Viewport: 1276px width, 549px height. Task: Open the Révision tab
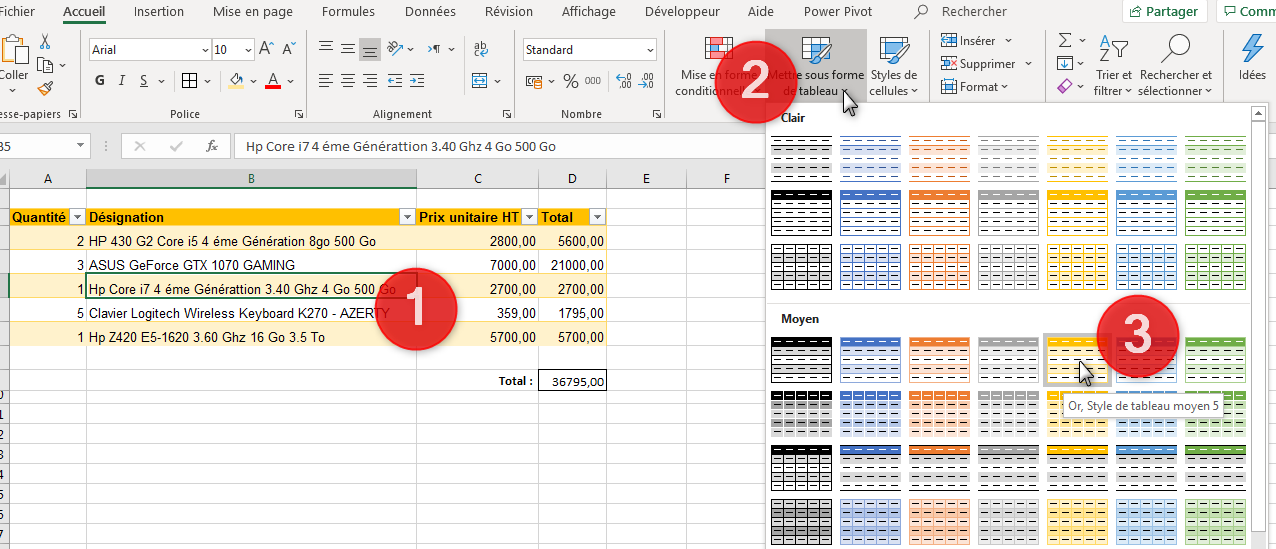point(509,12)
